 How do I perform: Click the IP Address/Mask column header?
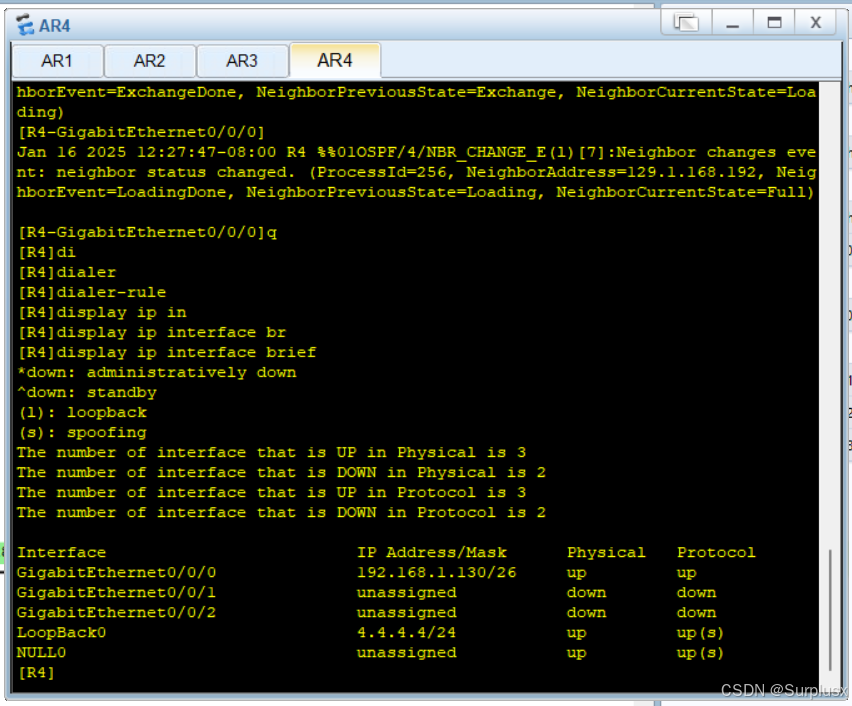(x=431, y=552)
